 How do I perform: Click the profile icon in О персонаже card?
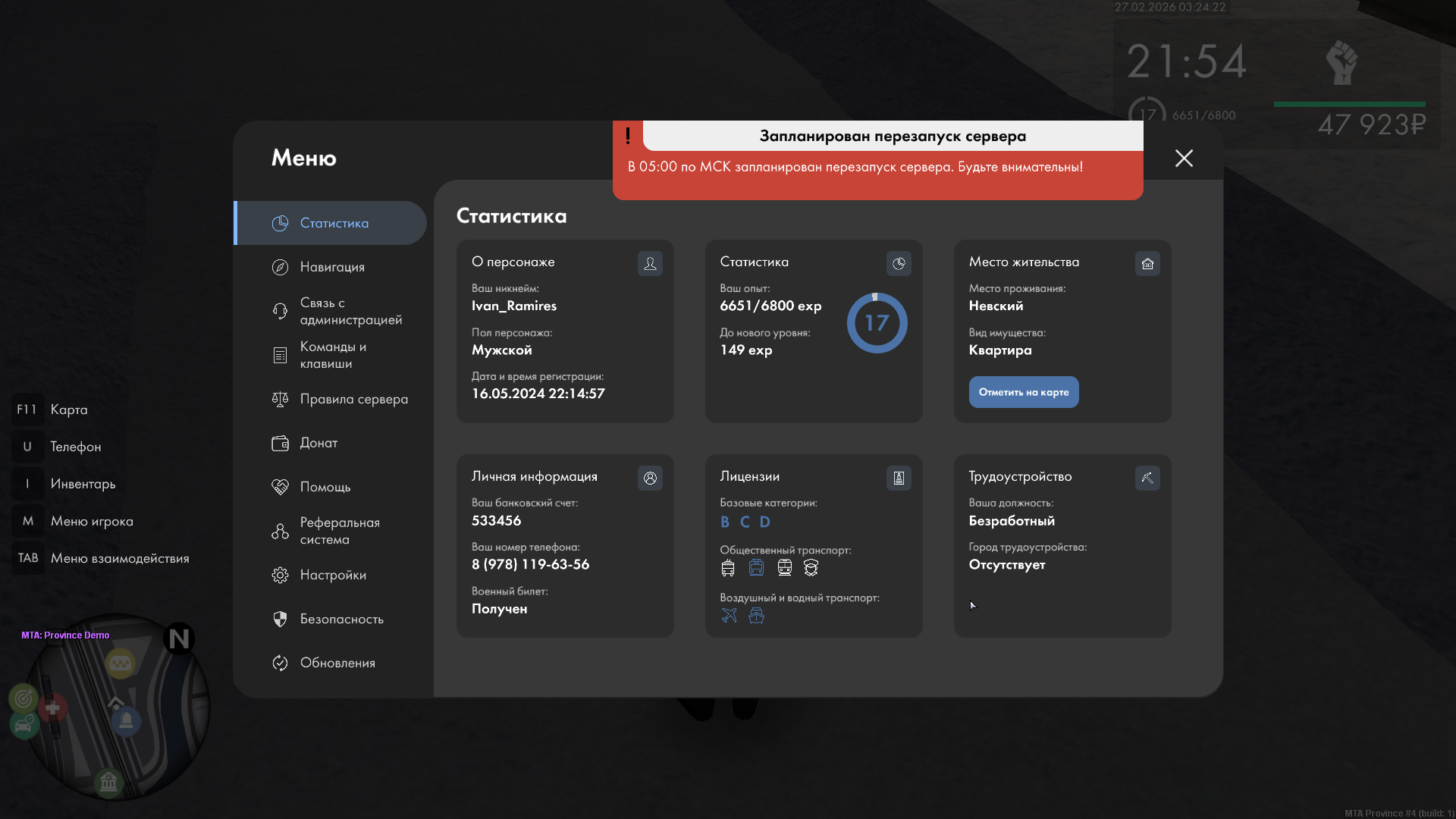[650, 263]
